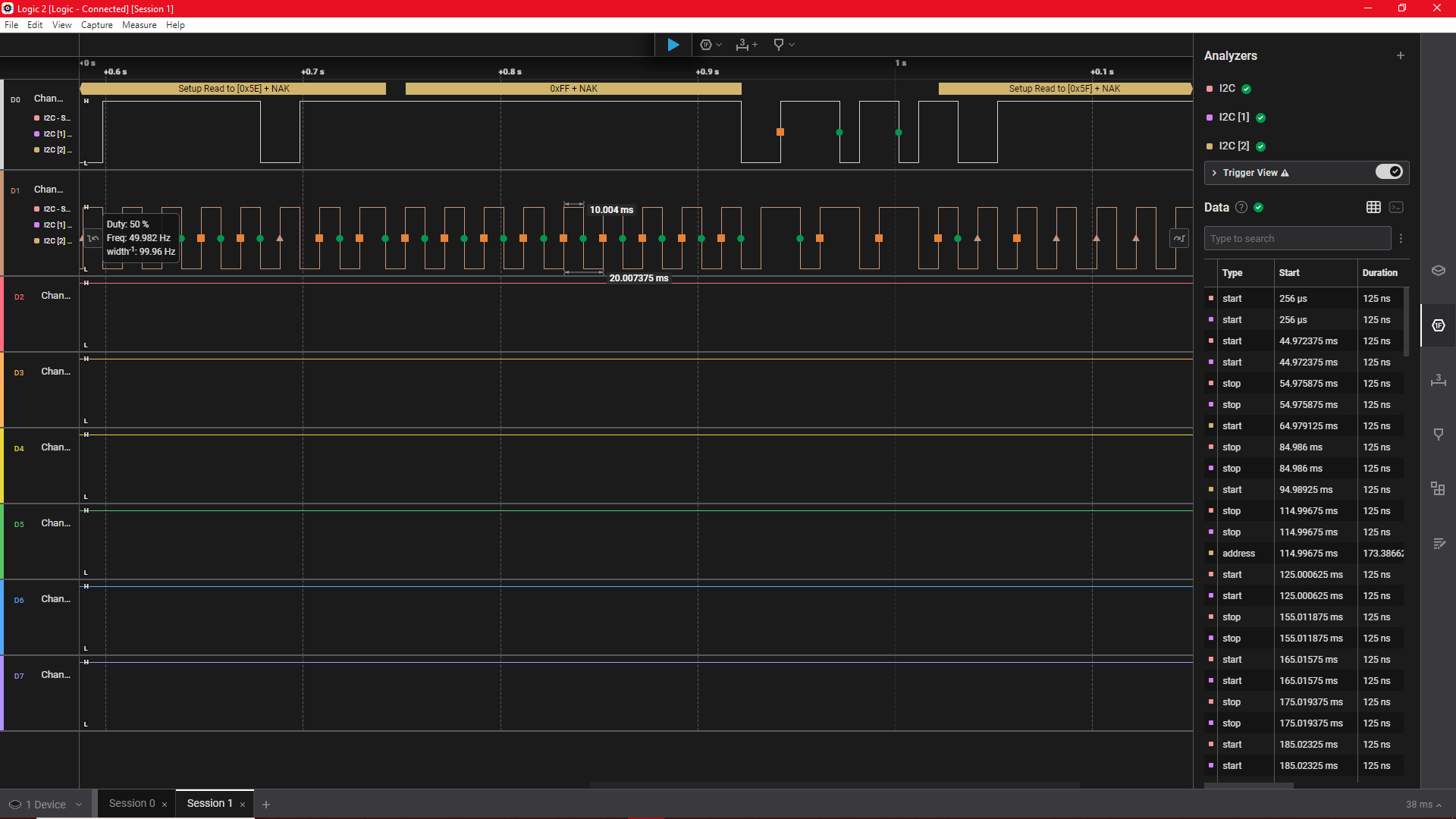Click the Type to search field
This screenshot has width=1456, height=819.
point(1297,238)
